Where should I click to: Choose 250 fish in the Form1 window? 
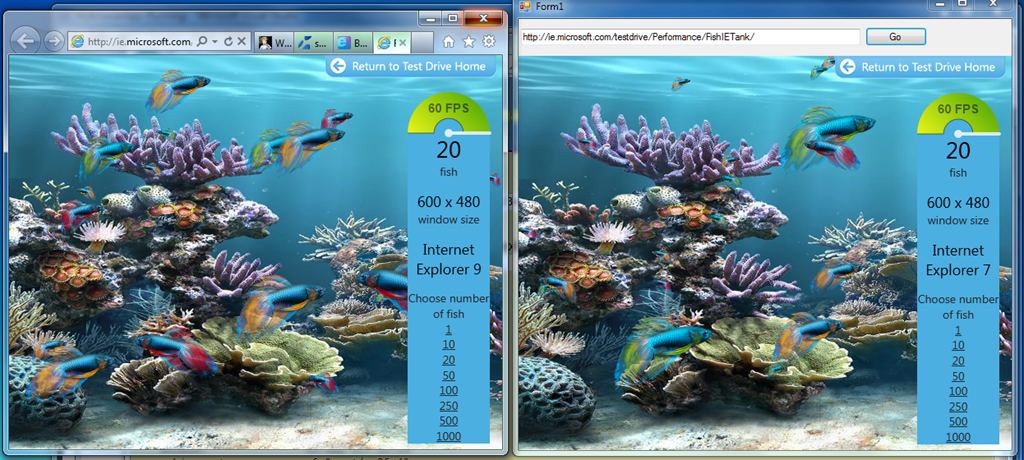[958, 406]
